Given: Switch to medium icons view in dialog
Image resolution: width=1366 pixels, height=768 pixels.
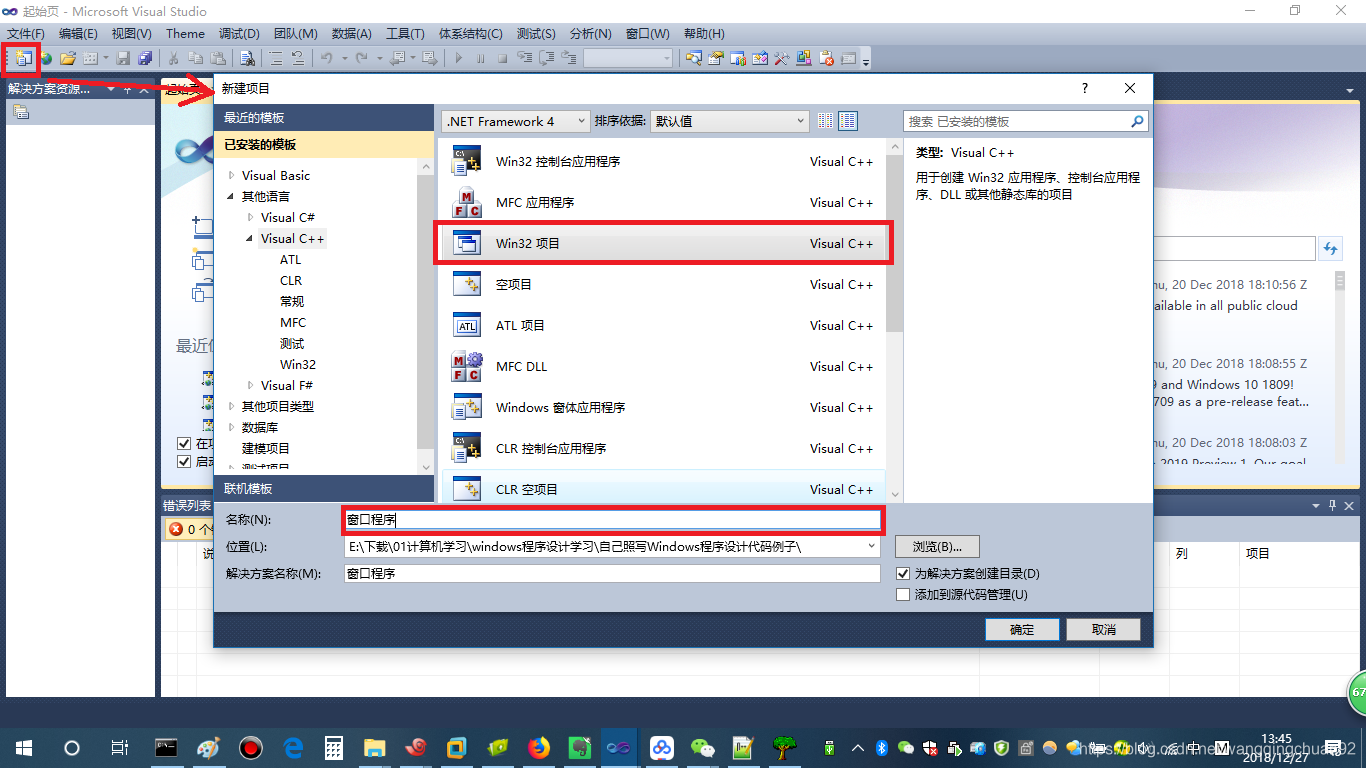Looking at the screenshot, I should coord(848,121).
